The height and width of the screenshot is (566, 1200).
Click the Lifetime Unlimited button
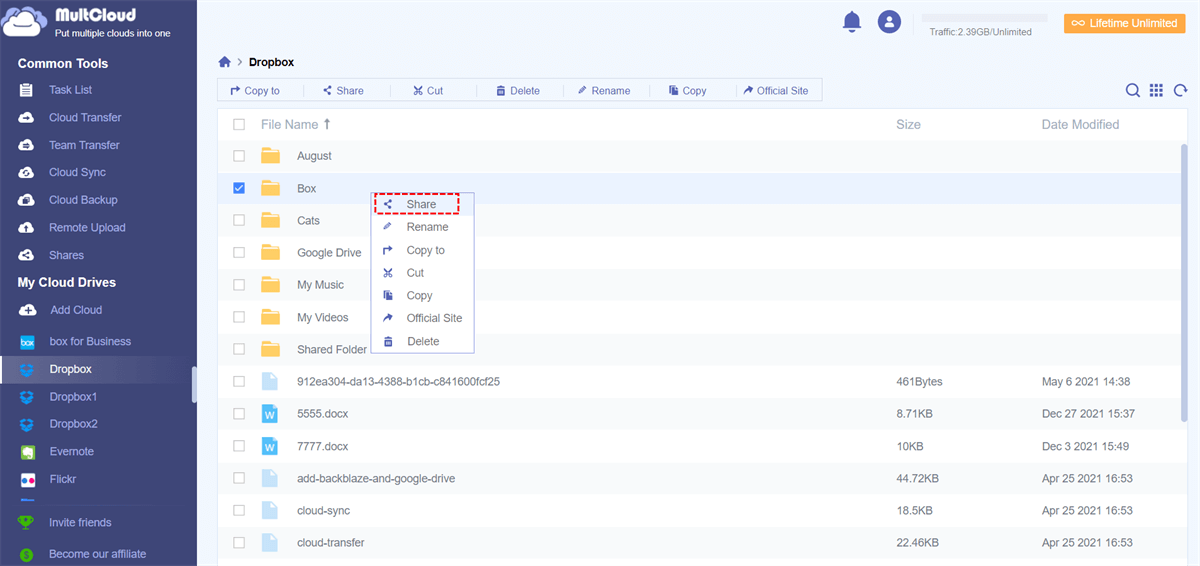pos(1124,23)
